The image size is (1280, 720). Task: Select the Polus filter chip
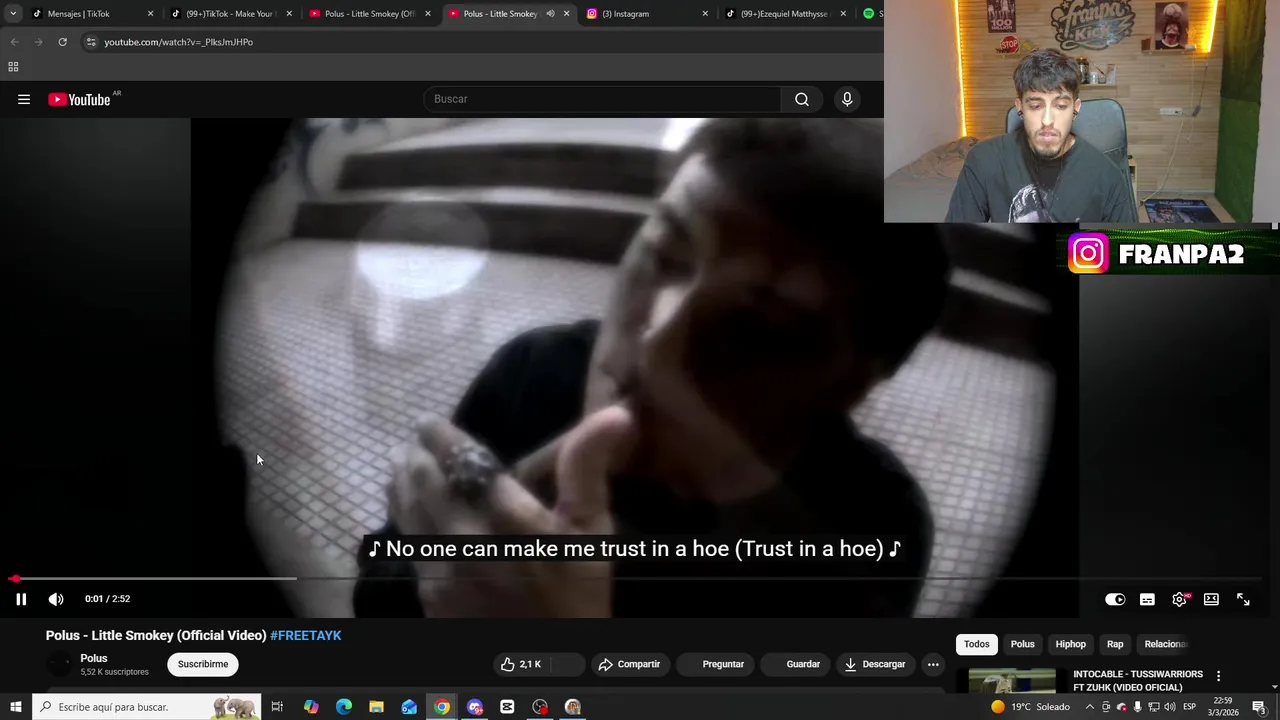click(1022, 644)
